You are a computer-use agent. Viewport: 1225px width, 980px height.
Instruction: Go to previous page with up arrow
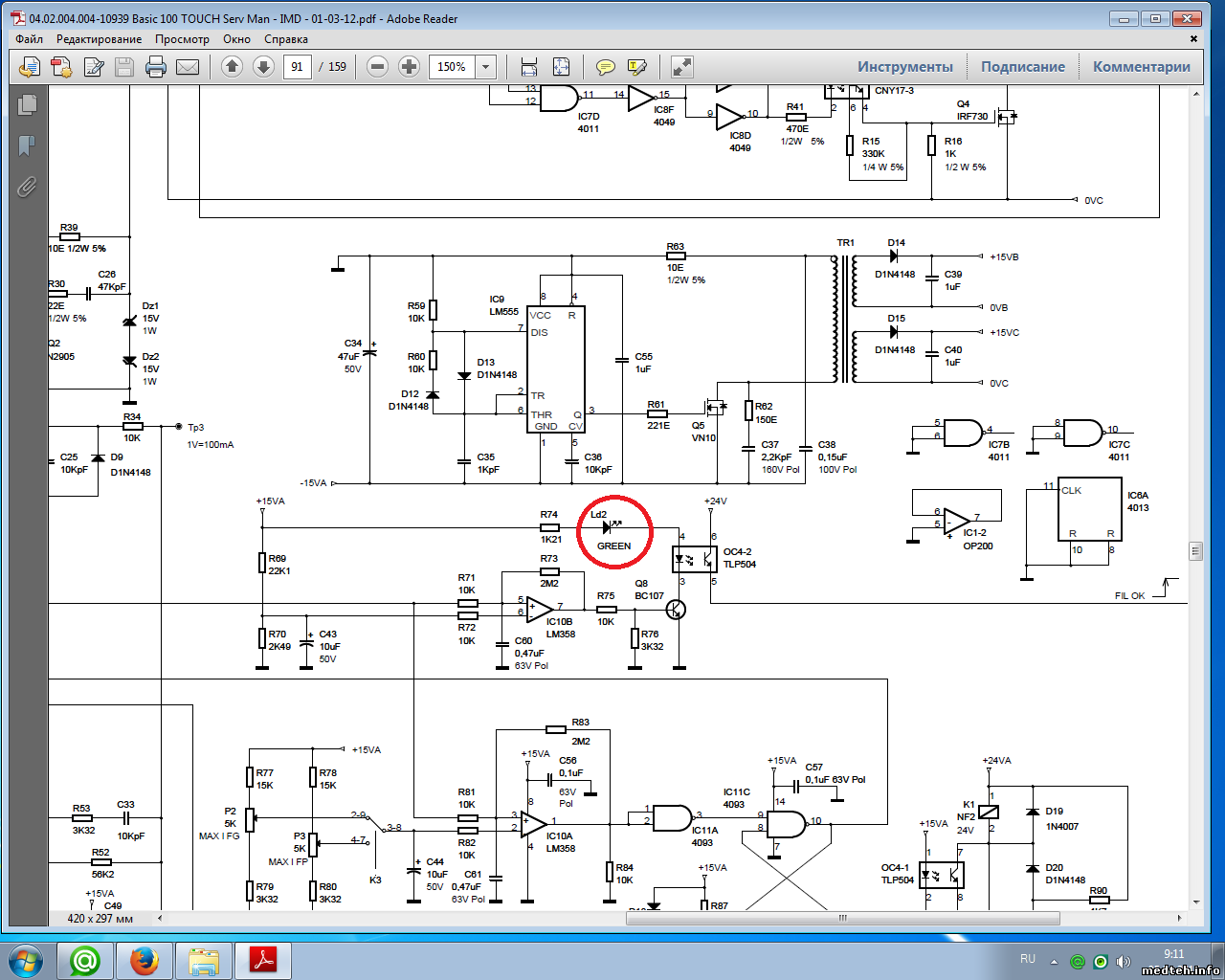[x=232, y=67]
